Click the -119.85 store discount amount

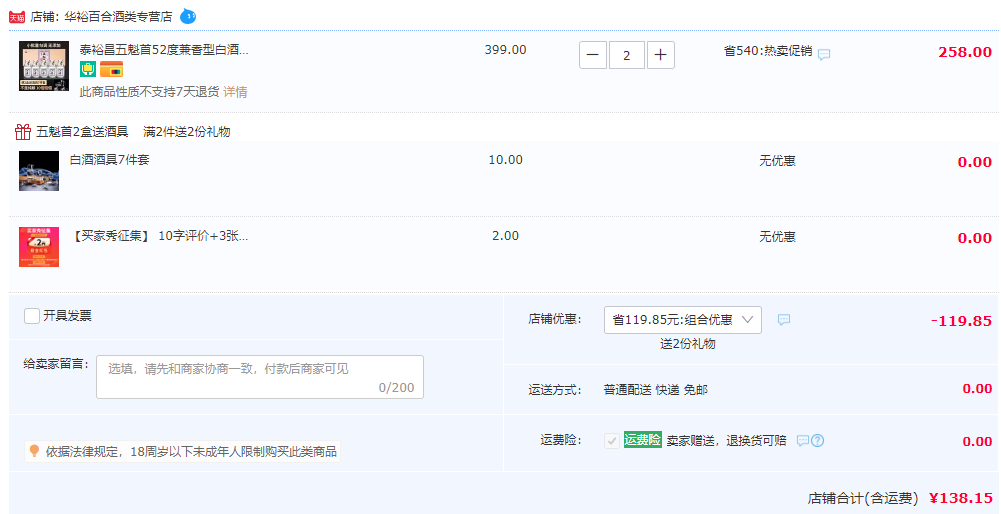pyautogui.click(x=961, y=321)
